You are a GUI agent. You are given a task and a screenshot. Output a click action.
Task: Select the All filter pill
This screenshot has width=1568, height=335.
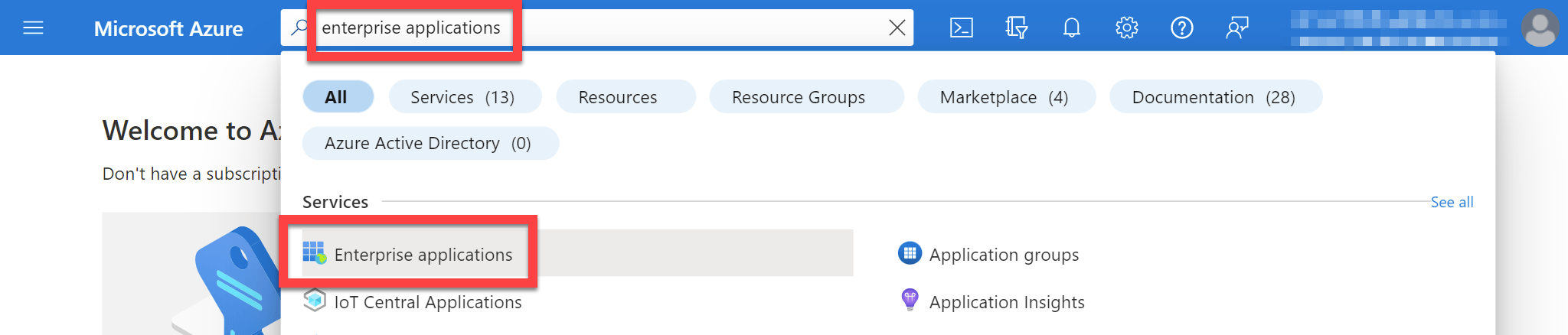[338, 97]
